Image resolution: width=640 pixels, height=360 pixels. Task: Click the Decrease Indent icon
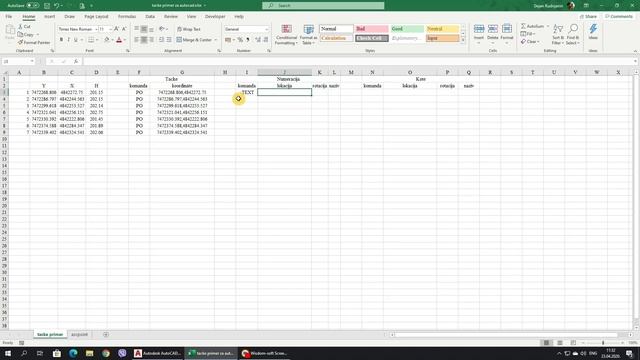click(x=161, y=40)
